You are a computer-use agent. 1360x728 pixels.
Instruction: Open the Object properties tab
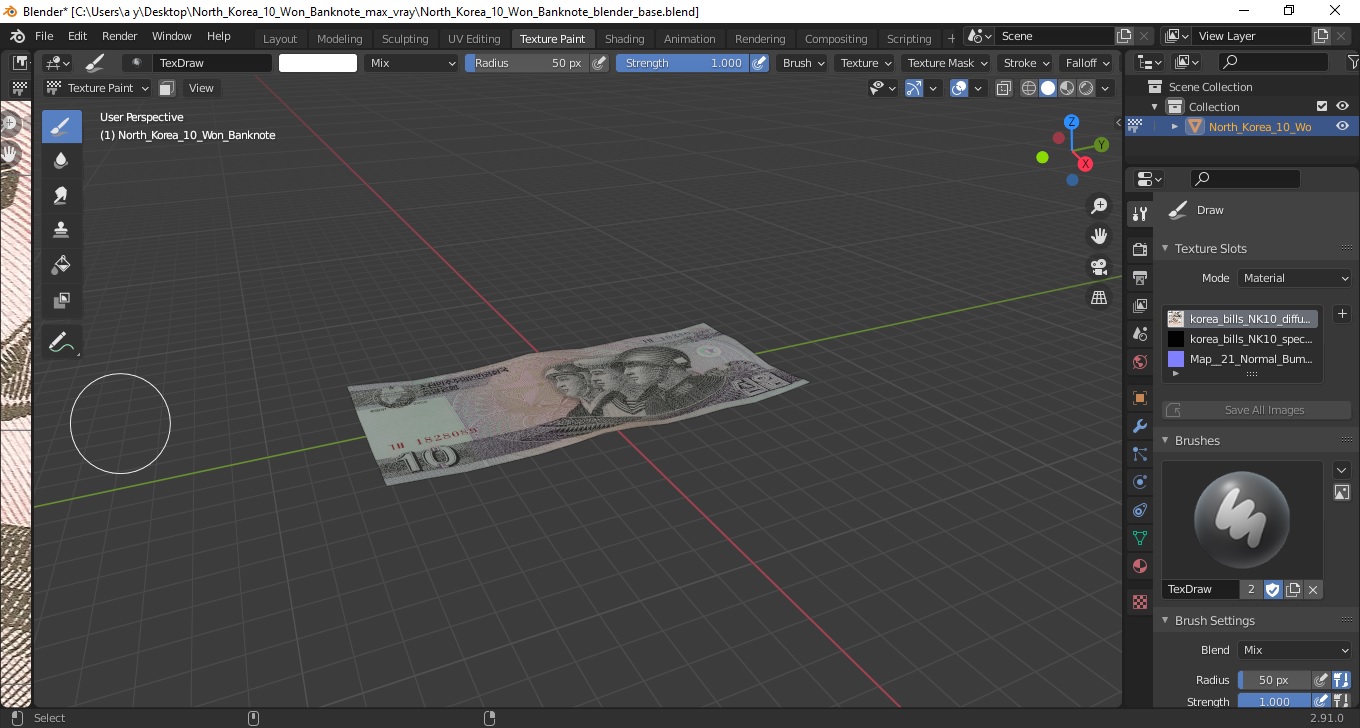tap(1139, 398)
